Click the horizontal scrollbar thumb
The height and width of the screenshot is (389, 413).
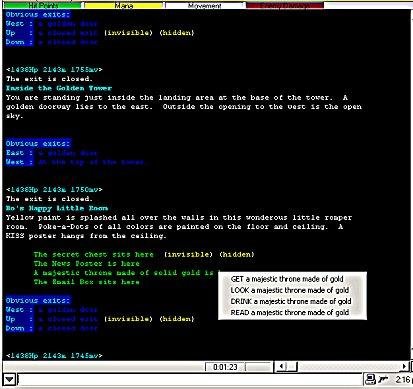(x=292, y=367)
